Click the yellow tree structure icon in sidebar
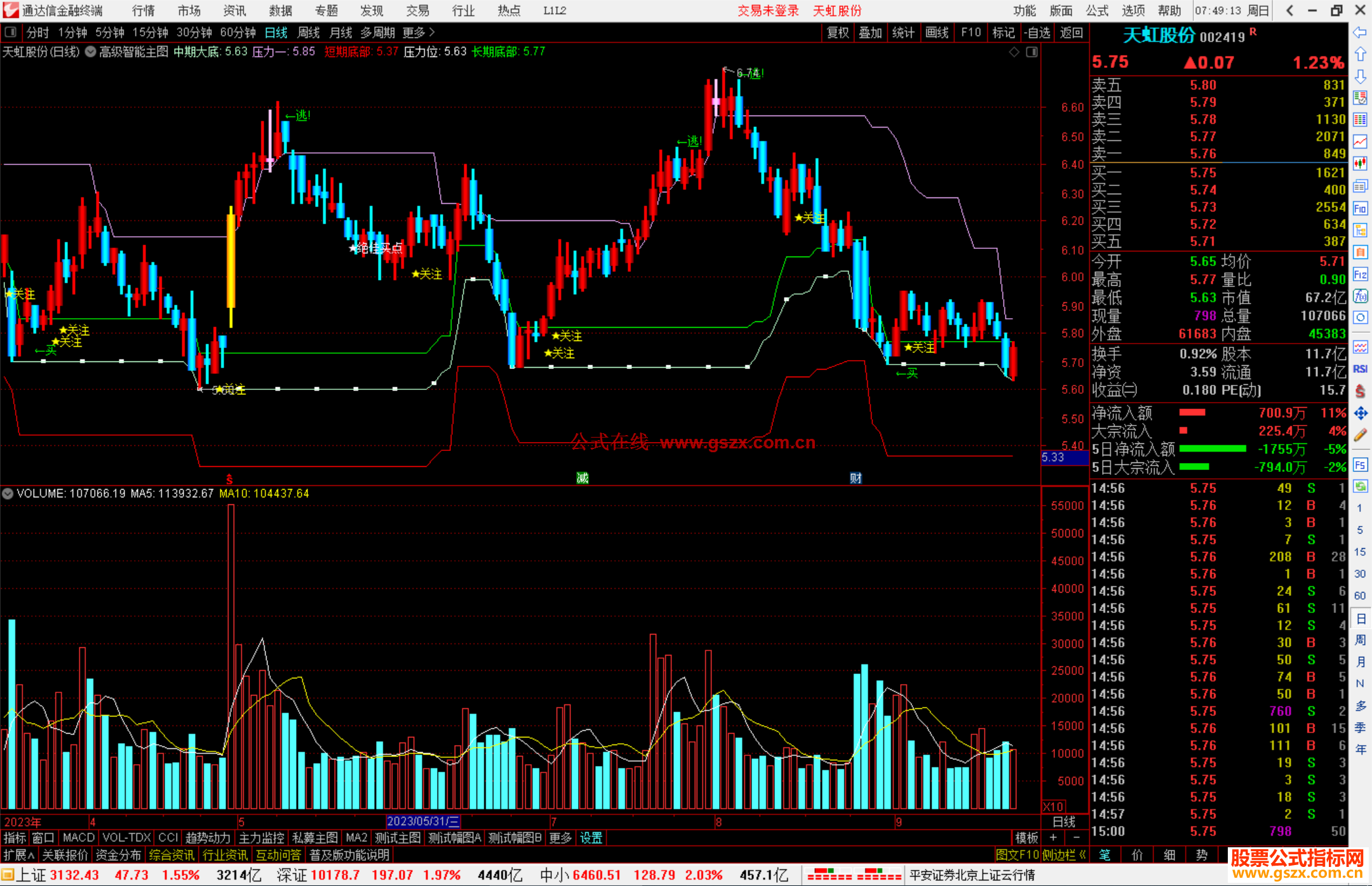 (1360, 230)
